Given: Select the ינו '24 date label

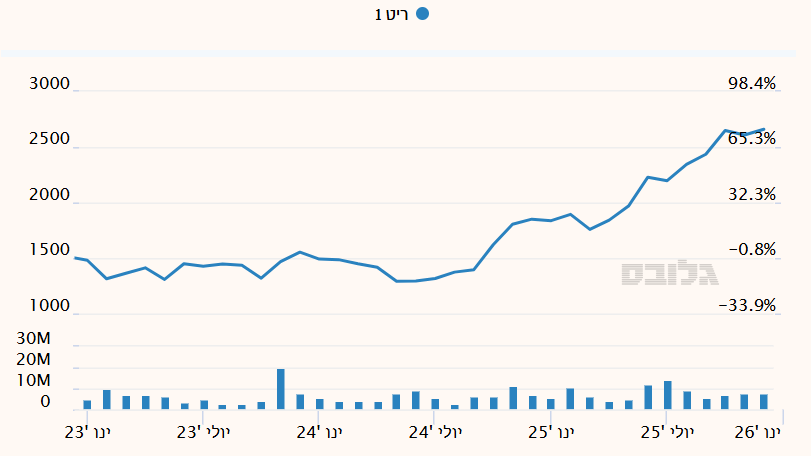Looking at the screenshot, I should tap(321, 432).
